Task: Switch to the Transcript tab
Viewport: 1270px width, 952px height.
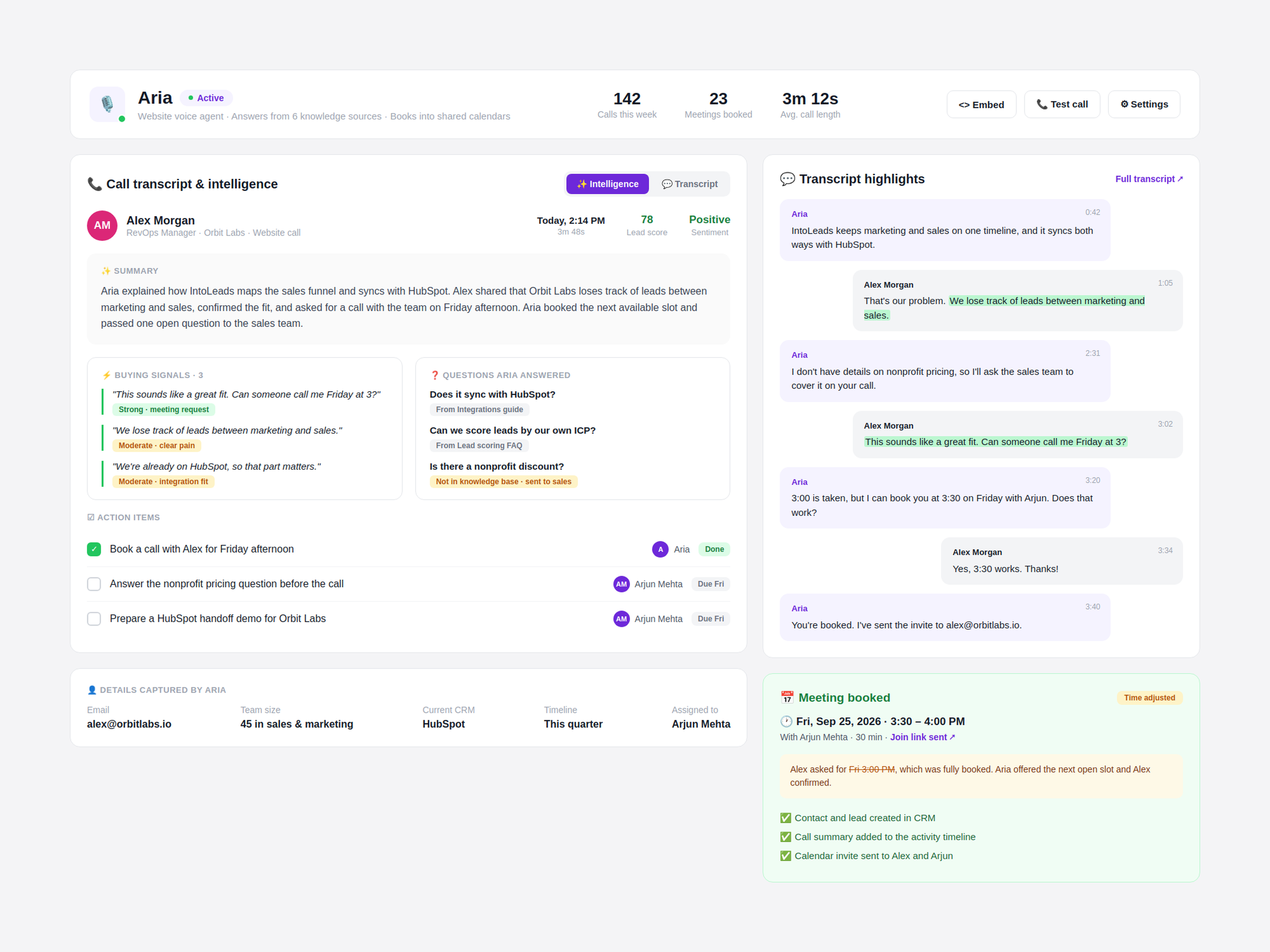Action: pos(689,184)
